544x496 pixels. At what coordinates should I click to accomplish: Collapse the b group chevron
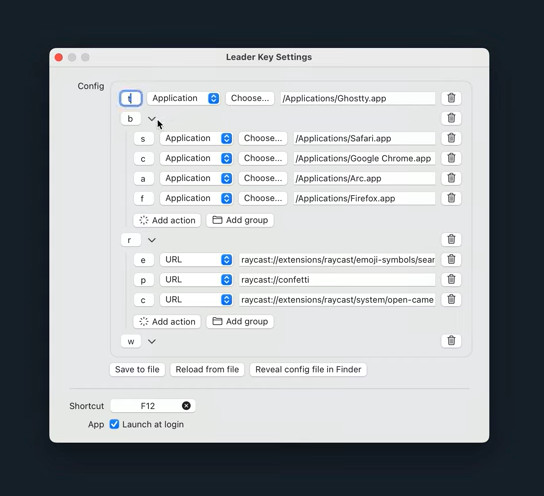152,119
